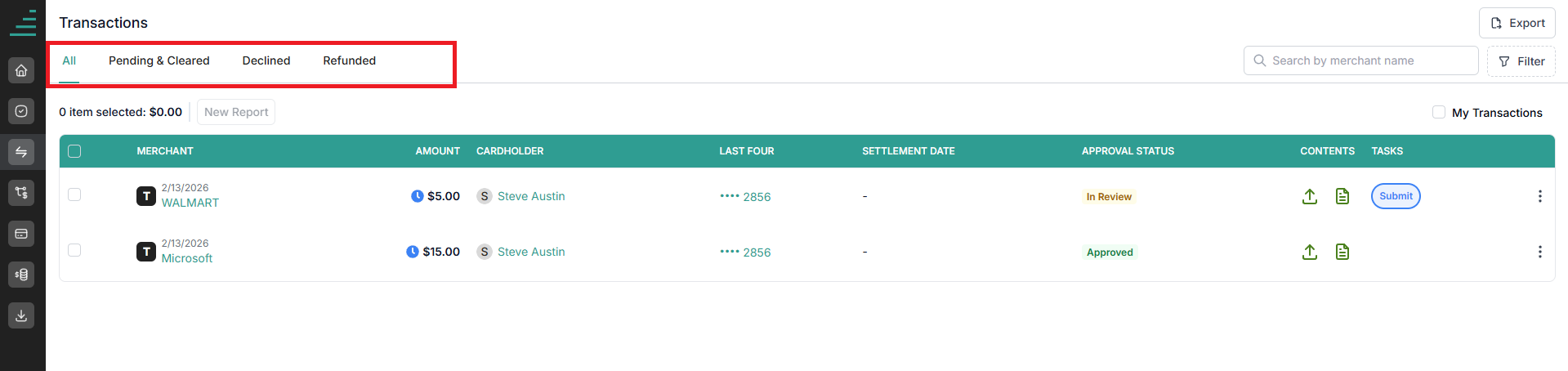1568x371 pixels.
Task: Open more options for WALMART row
Action: (1540, 196)
